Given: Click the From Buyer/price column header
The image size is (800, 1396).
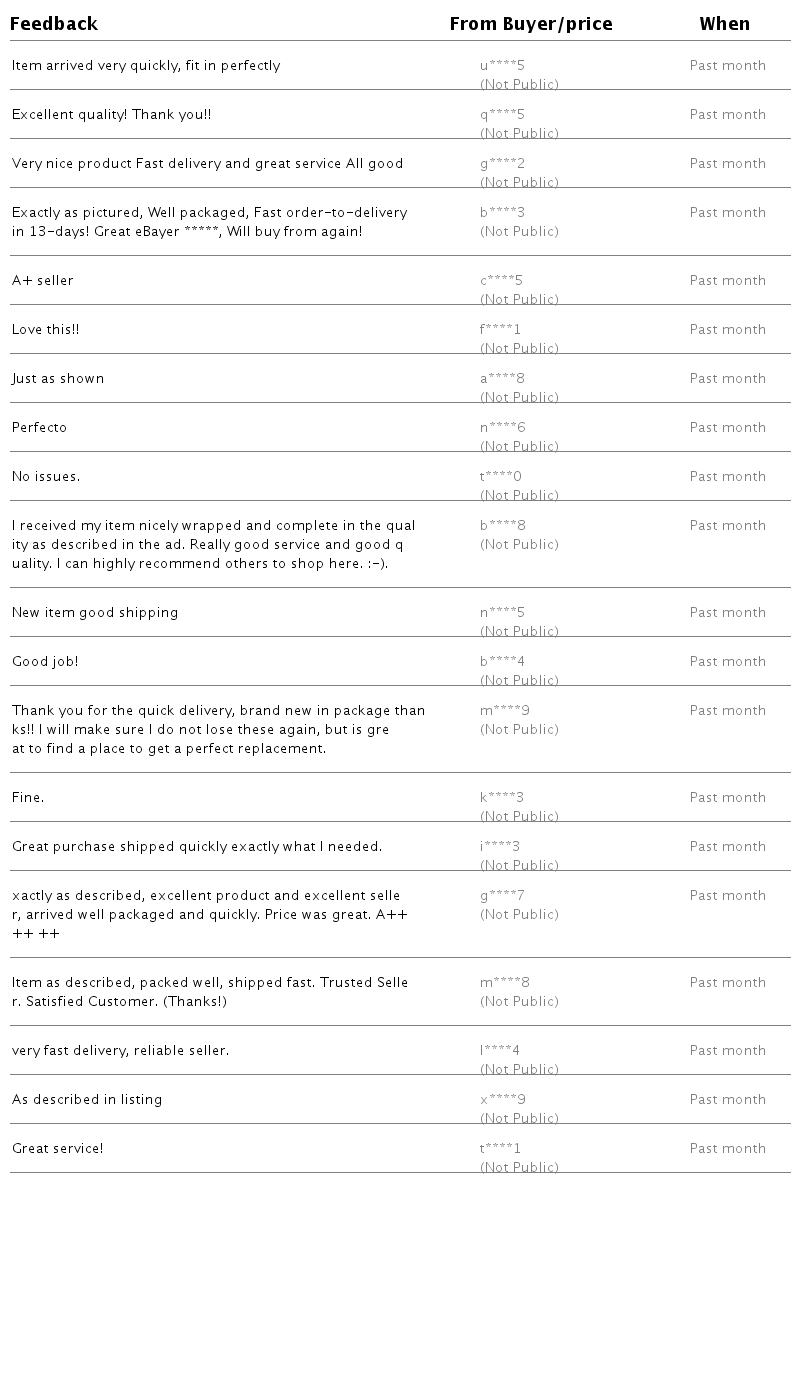Looking at the screenshot, I should click(x=530, y=24).
